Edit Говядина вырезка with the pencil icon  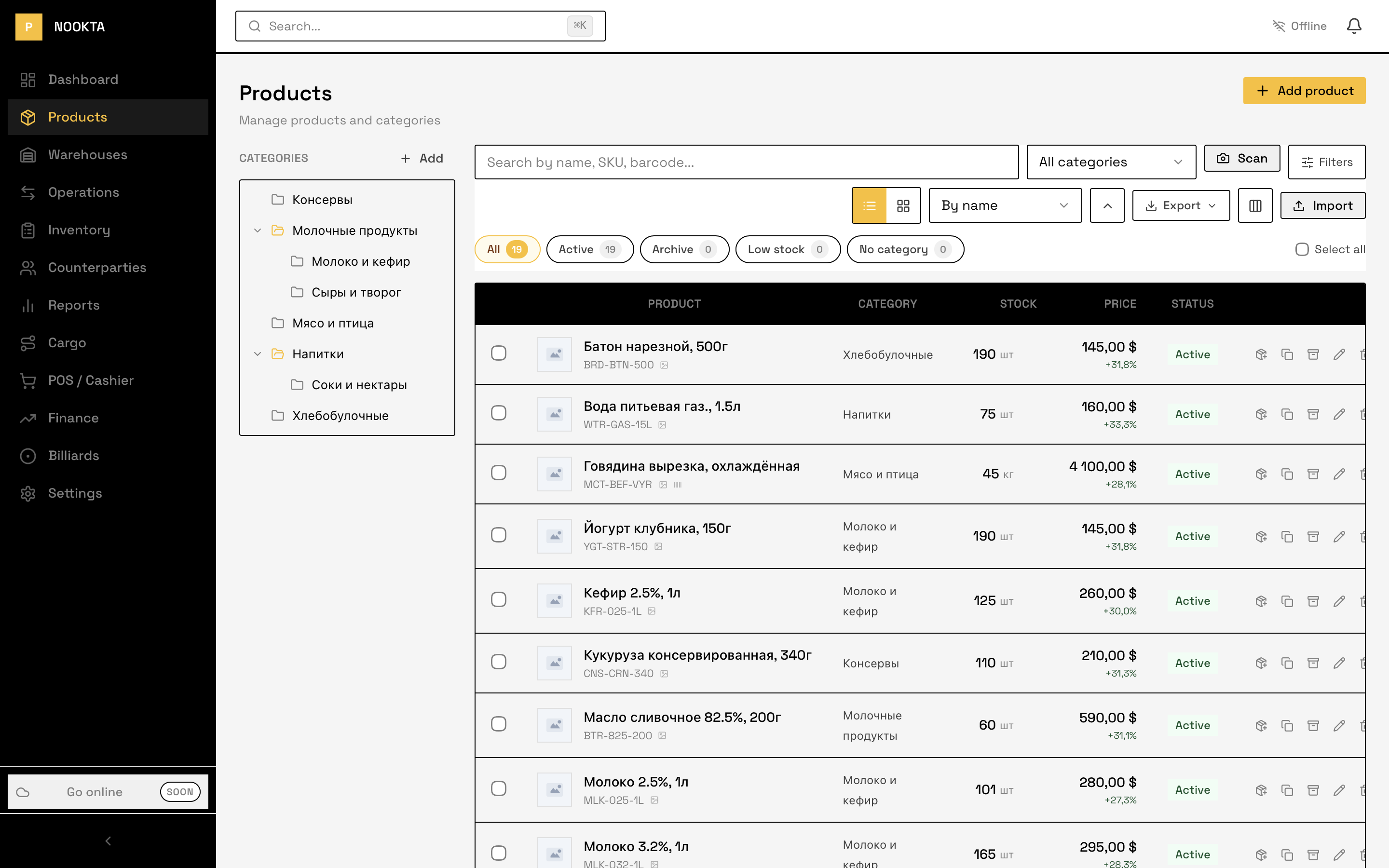[x=1339, y=474]
